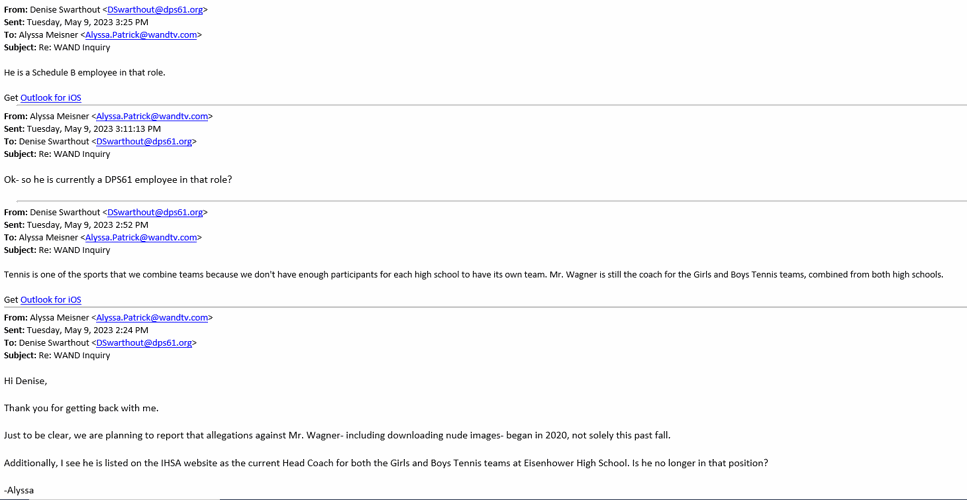967x500 pixels.
Task: Open Denise's address in the 3:11 PM To line
Action: pos(144,142)
